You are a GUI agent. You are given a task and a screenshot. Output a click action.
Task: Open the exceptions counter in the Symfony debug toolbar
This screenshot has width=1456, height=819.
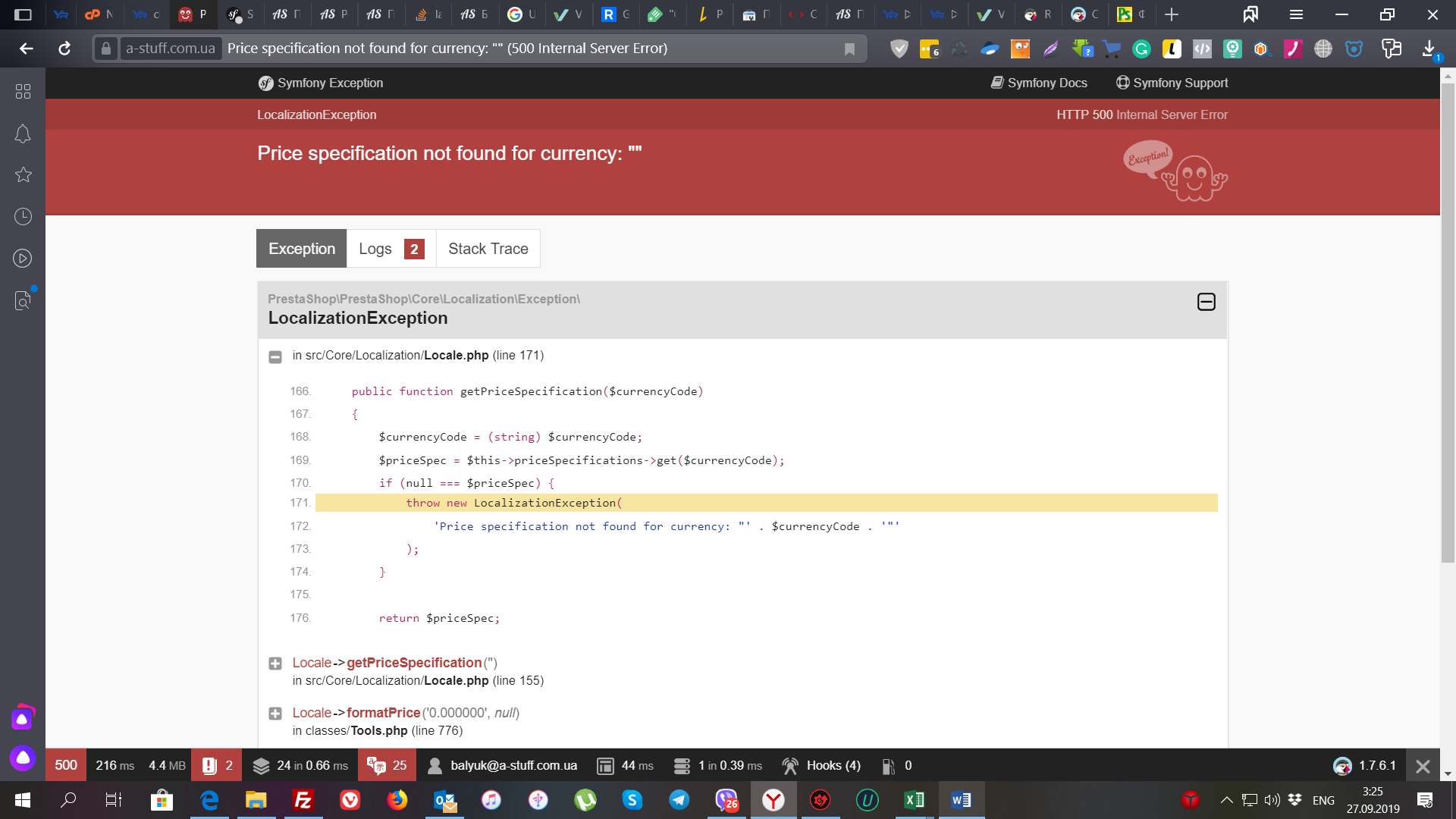coord(216,765)
